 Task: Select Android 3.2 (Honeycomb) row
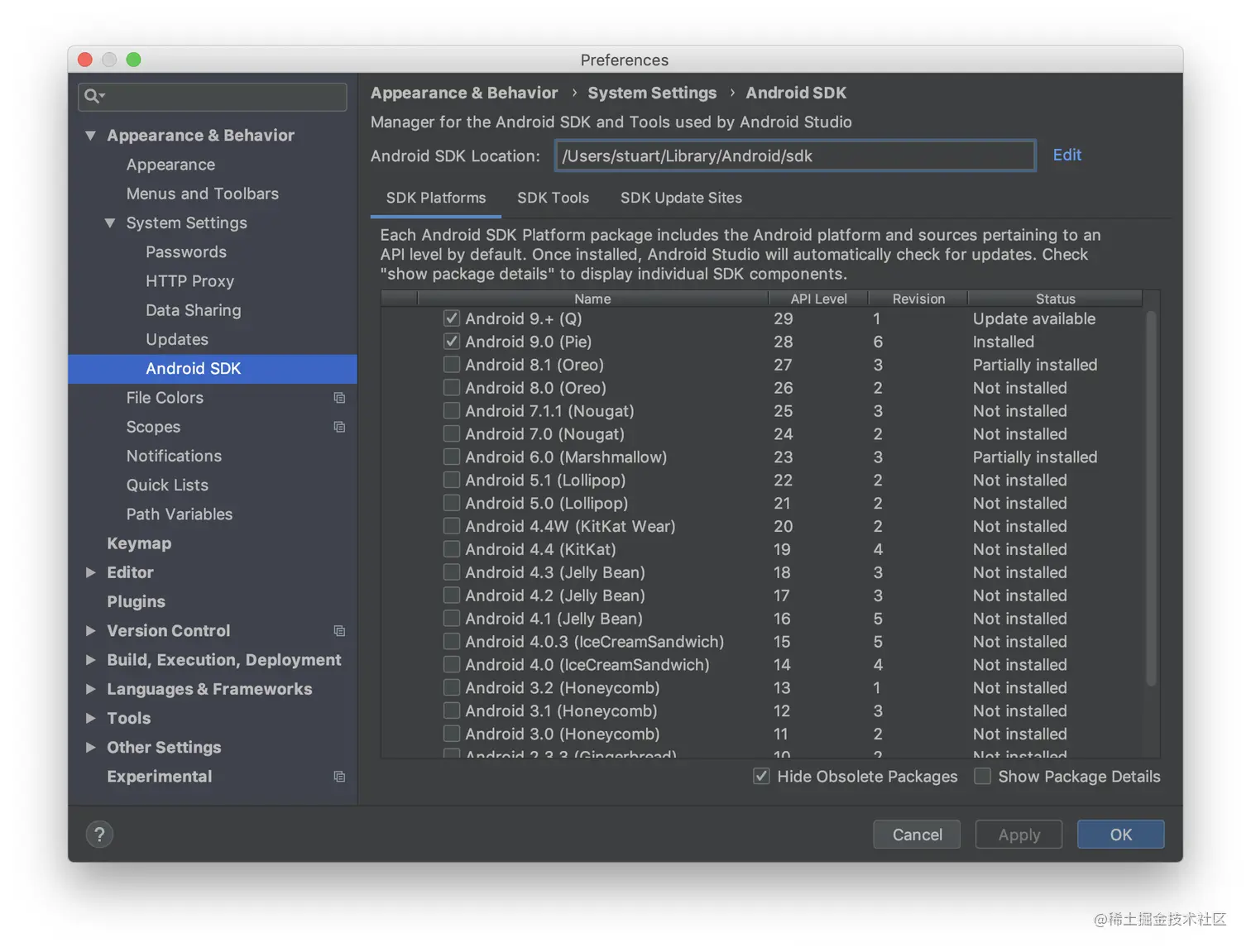[x=763, y=688]
